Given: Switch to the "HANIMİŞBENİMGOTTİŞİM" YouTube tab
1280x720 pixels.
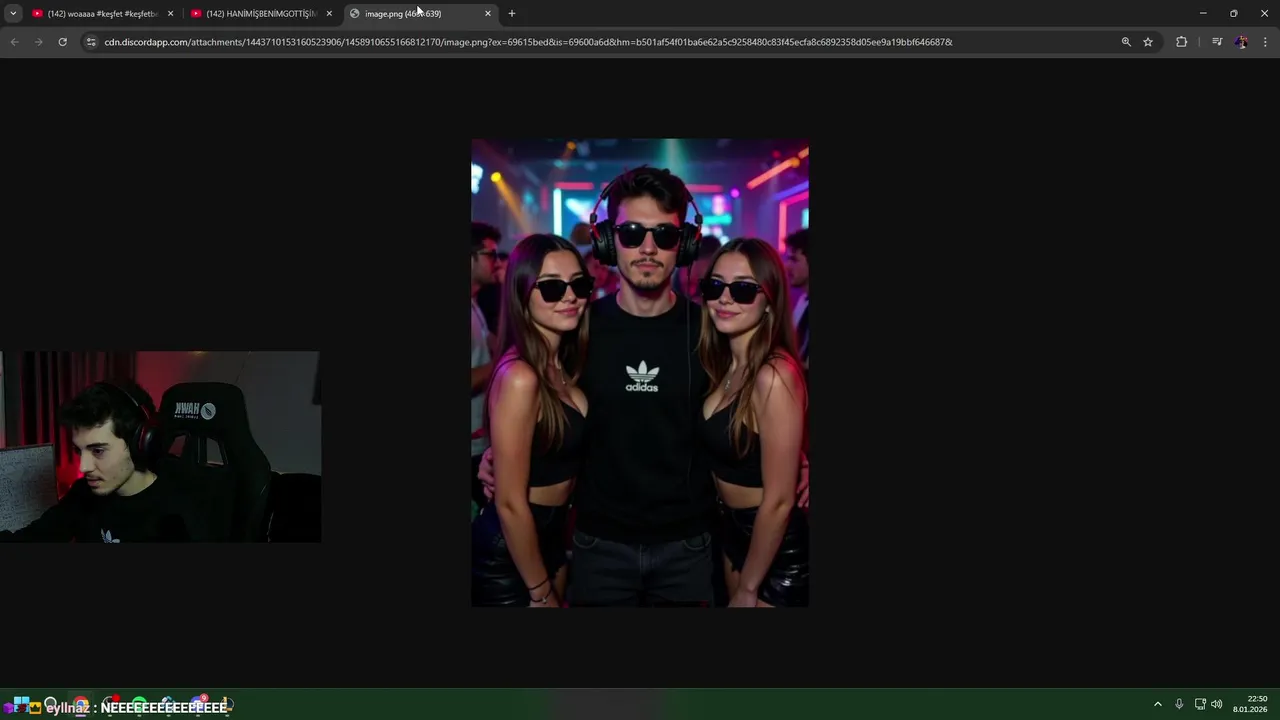Looking at the screenshot, I should pos(260,13).
